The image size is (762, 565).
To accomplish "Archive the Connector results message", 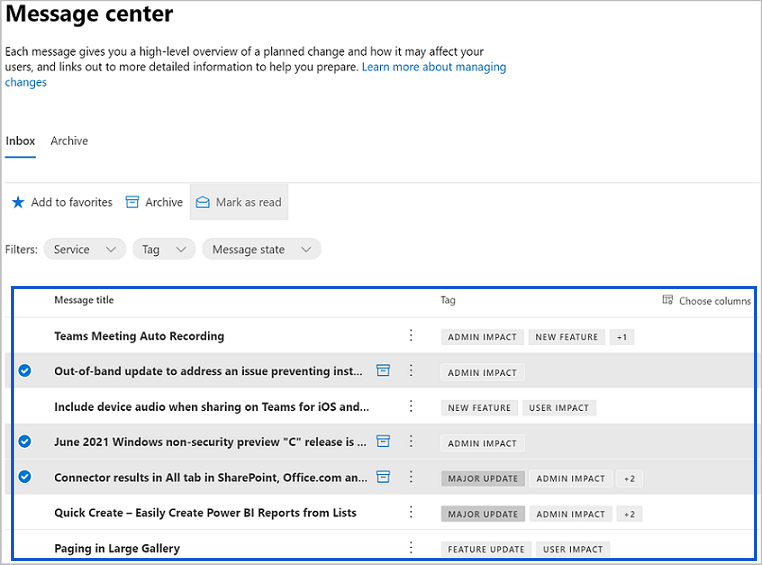I will coord(383,477).
